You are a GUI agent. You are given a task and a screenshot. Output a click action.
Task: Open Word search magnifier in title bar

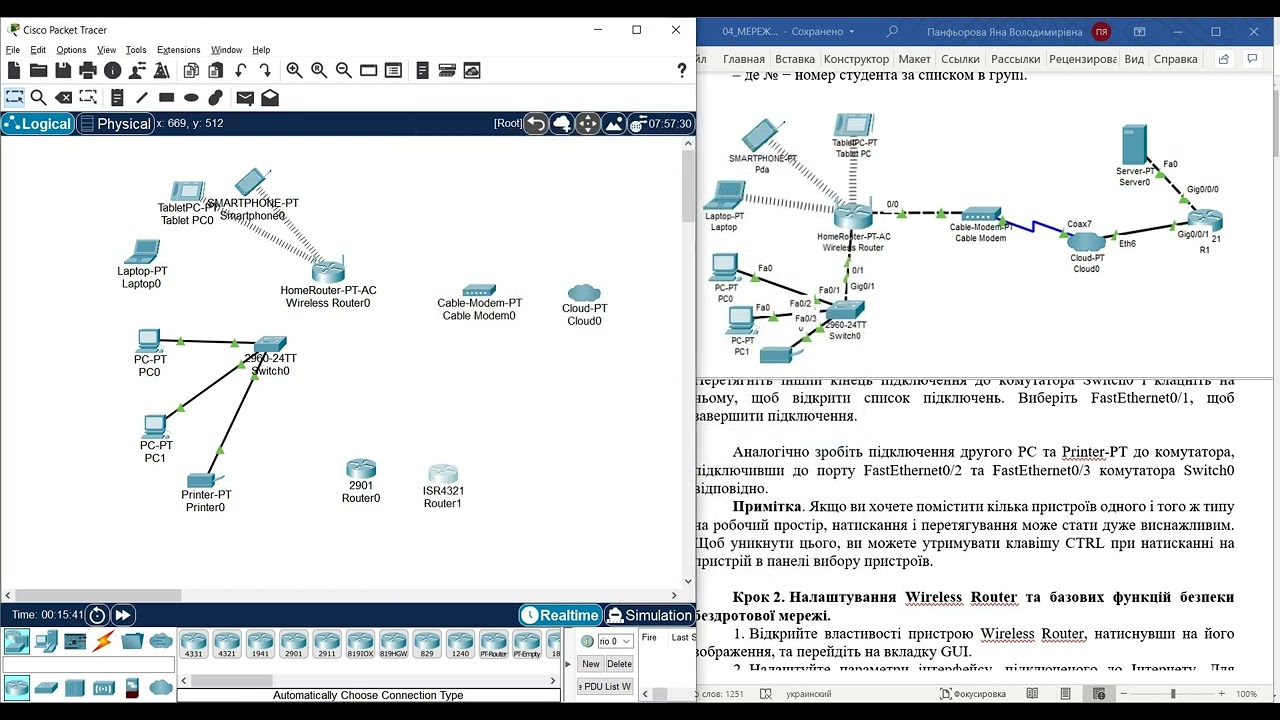(x=893, y=32)
